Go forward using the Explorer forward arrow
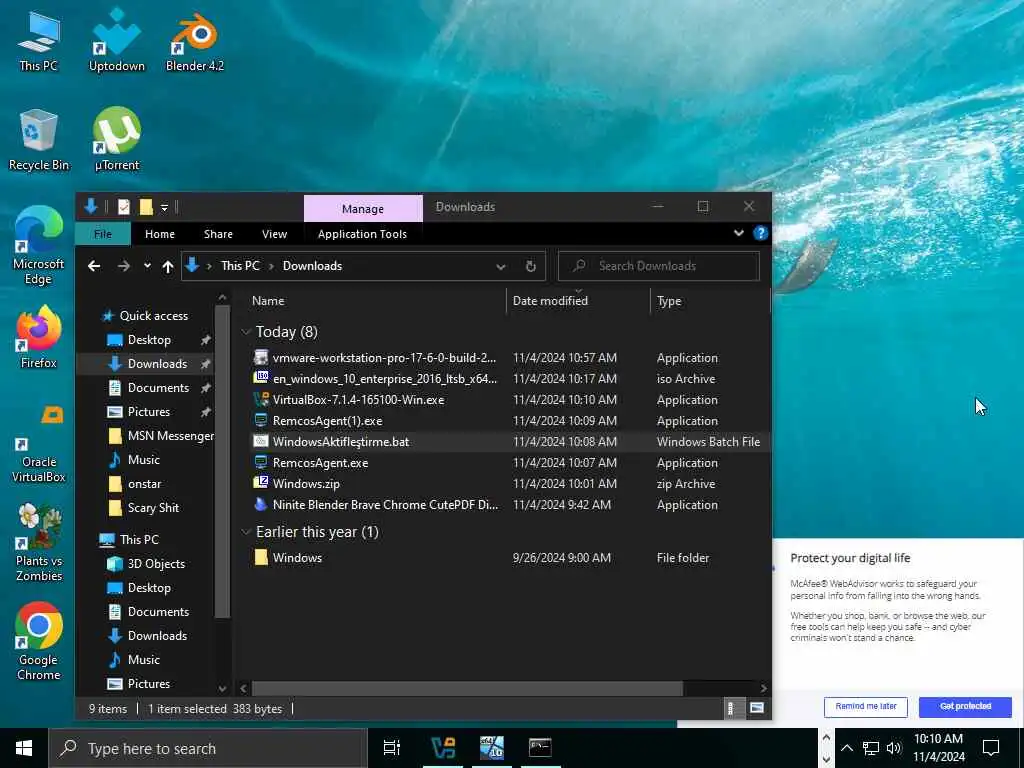1024x768 pixels. pyautogui.click(x=123, y=266)
